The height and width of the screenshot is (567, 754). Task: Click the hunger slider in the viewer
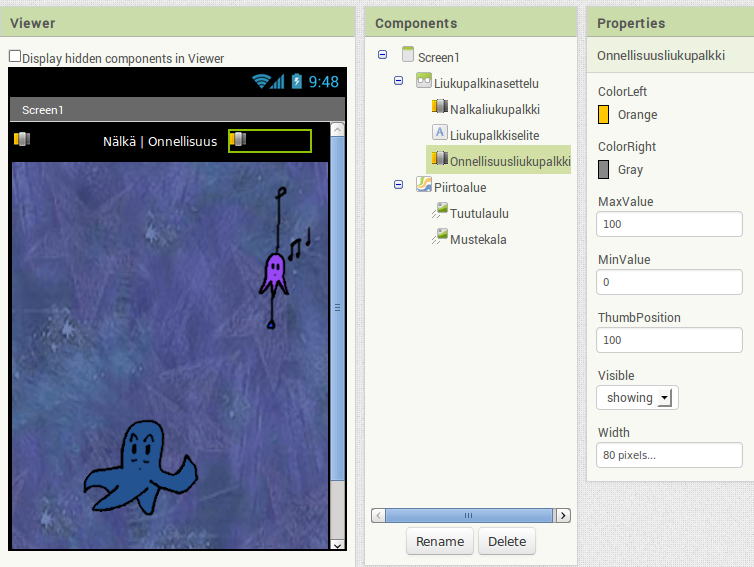coord(22,139)
